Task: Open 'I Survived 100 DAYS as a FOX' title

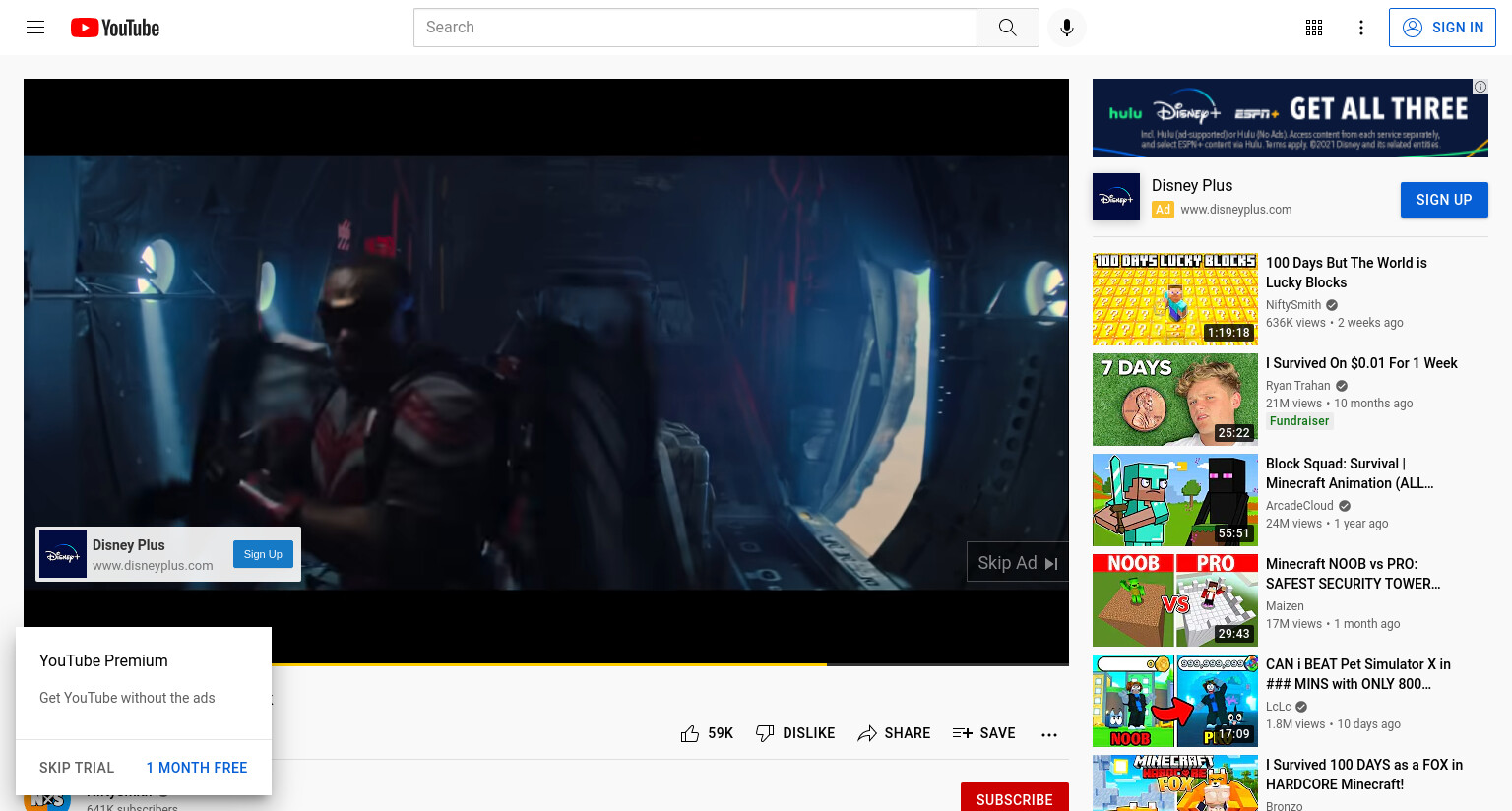Action: (x=1364, y=775)
